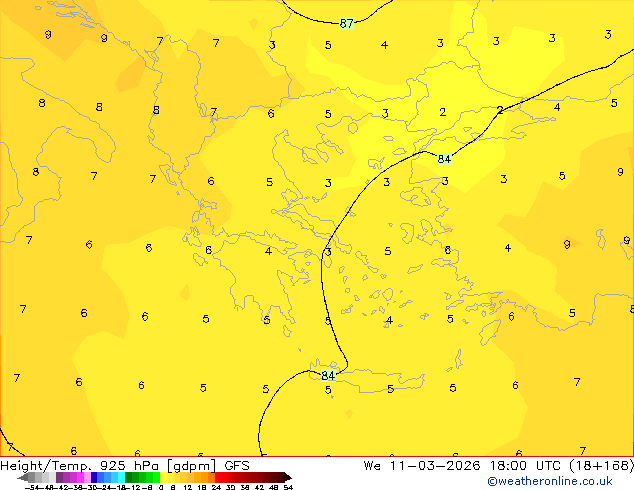Click the left arrow end of color scale
Screen dimensions: 634x490
[23, 477]
